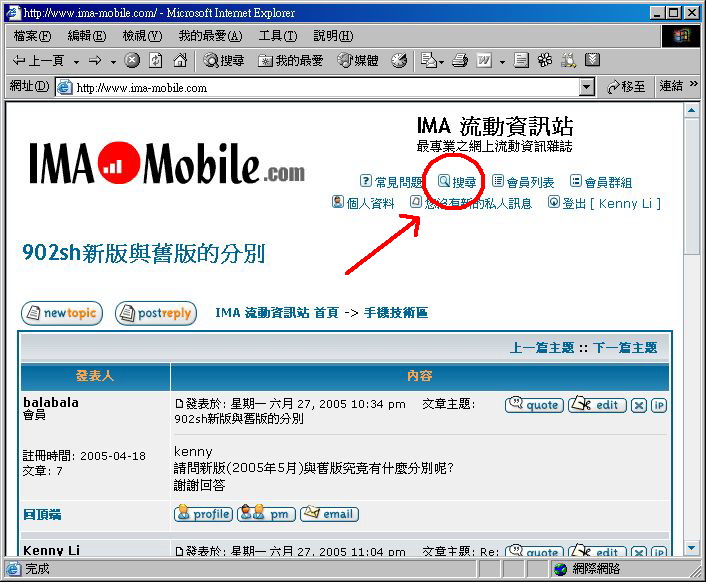View poster IP with the IP icon

tap(659, 405)
